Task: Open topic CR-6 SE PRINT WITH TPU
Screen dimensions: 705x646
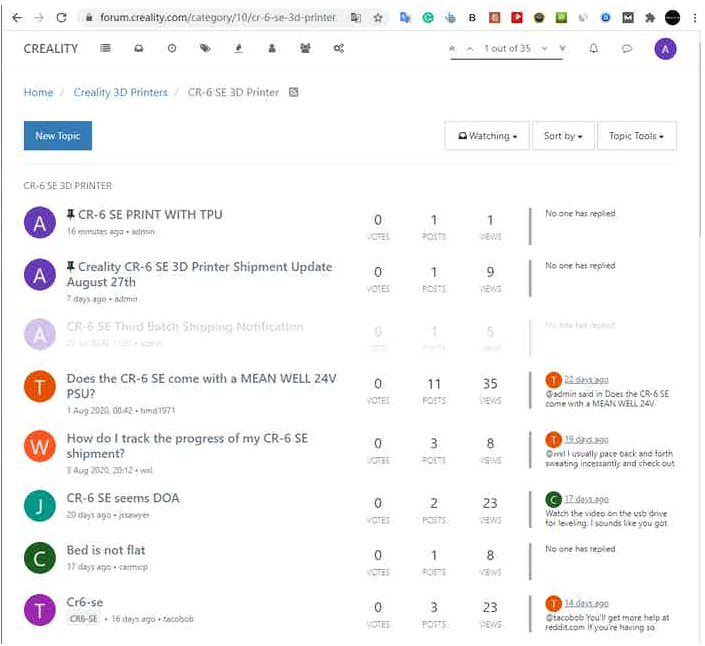Action: pyautogui.click(x=150, y=214)
